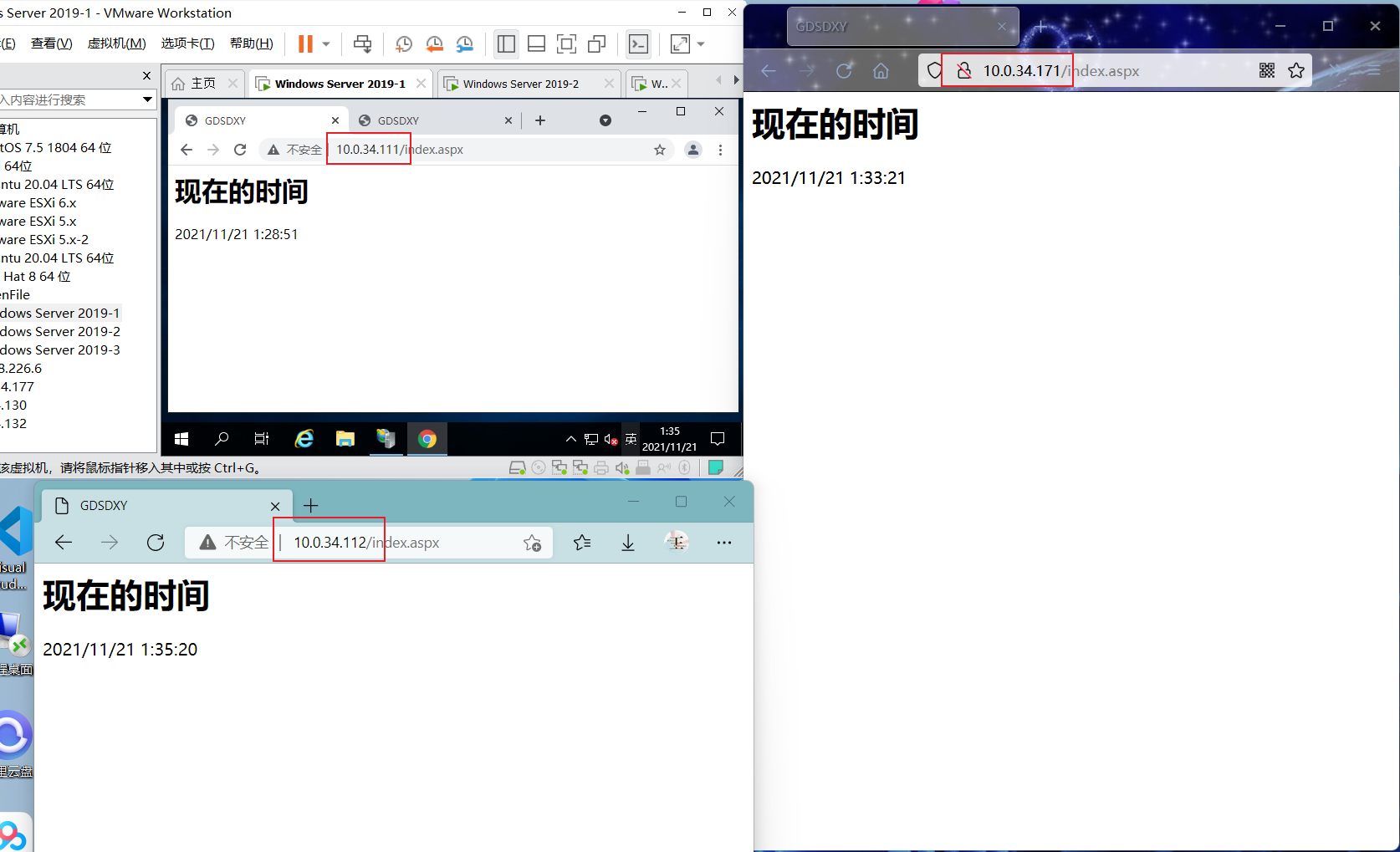Screen dimensions: 1400x852
Task: Toggle the thumbnail bar view icon
Action: click(537, 43)
